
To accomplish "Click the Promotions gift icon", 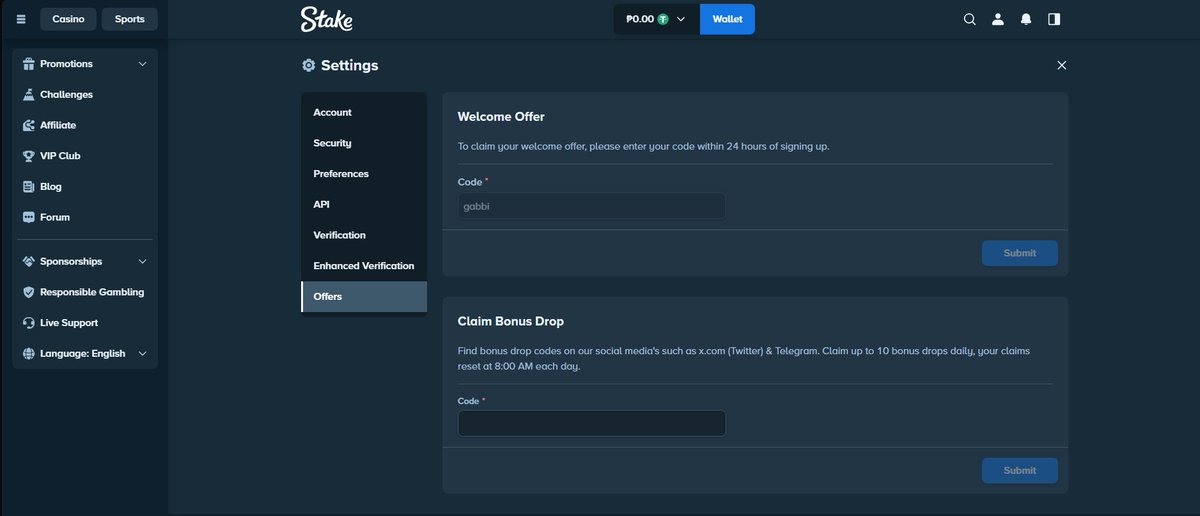I will (29, 64).
